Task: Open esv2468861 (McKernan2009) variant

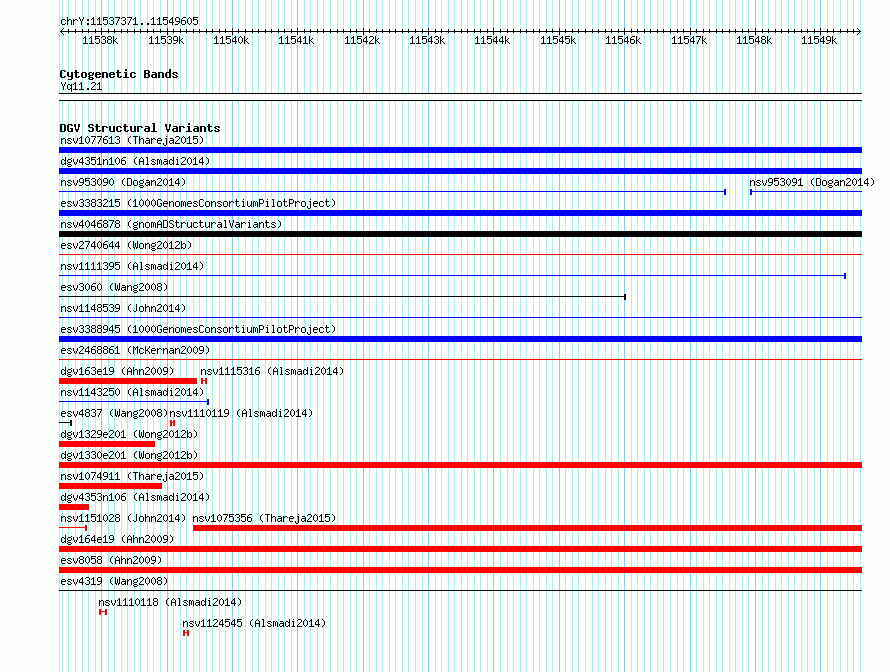Action: coord(135,350)
